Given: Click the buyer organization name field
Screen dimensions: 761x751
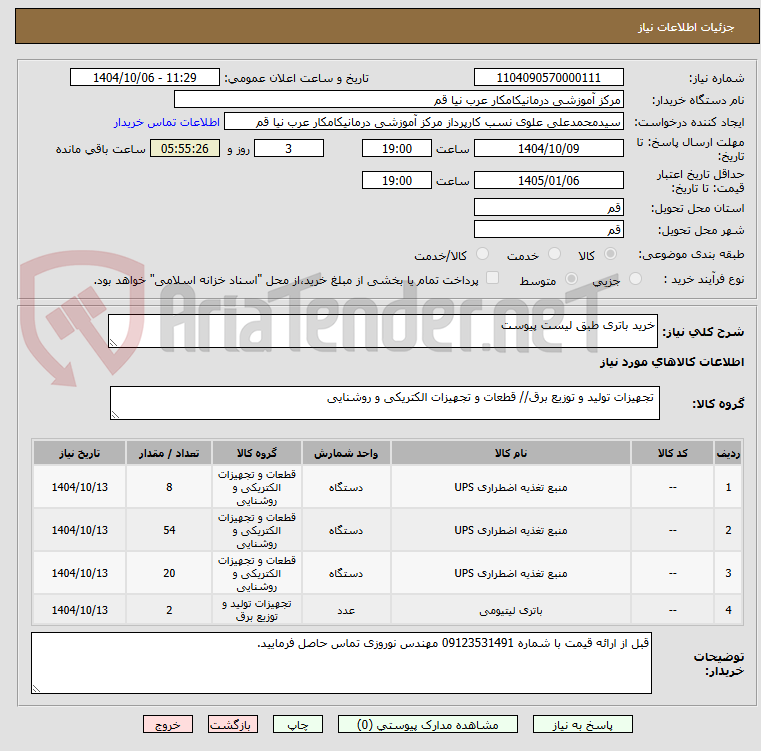Looking at the screenshot, I should [x=398, y=100].
